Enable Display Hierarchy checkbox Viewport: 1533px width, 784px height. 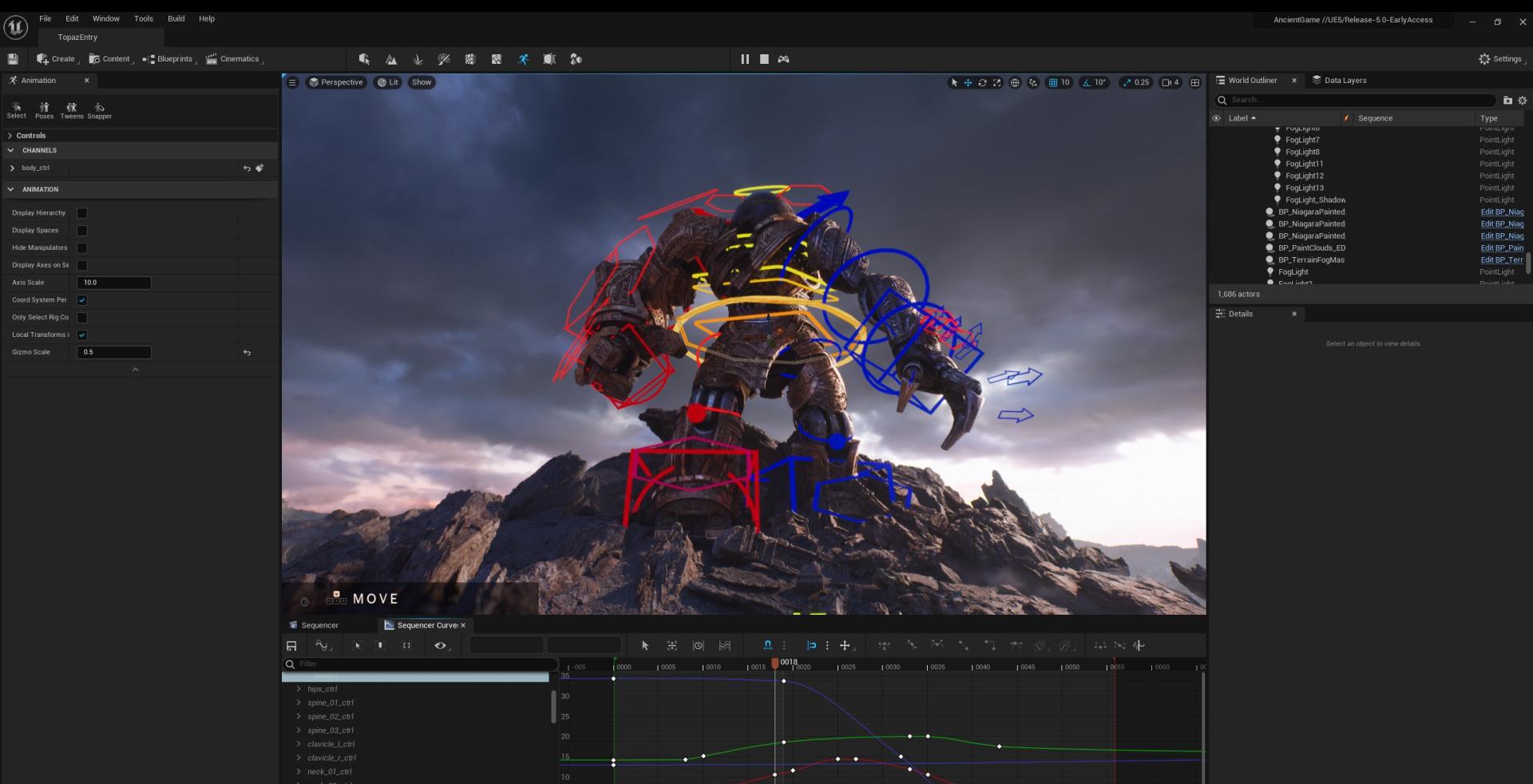pos(81,213)
